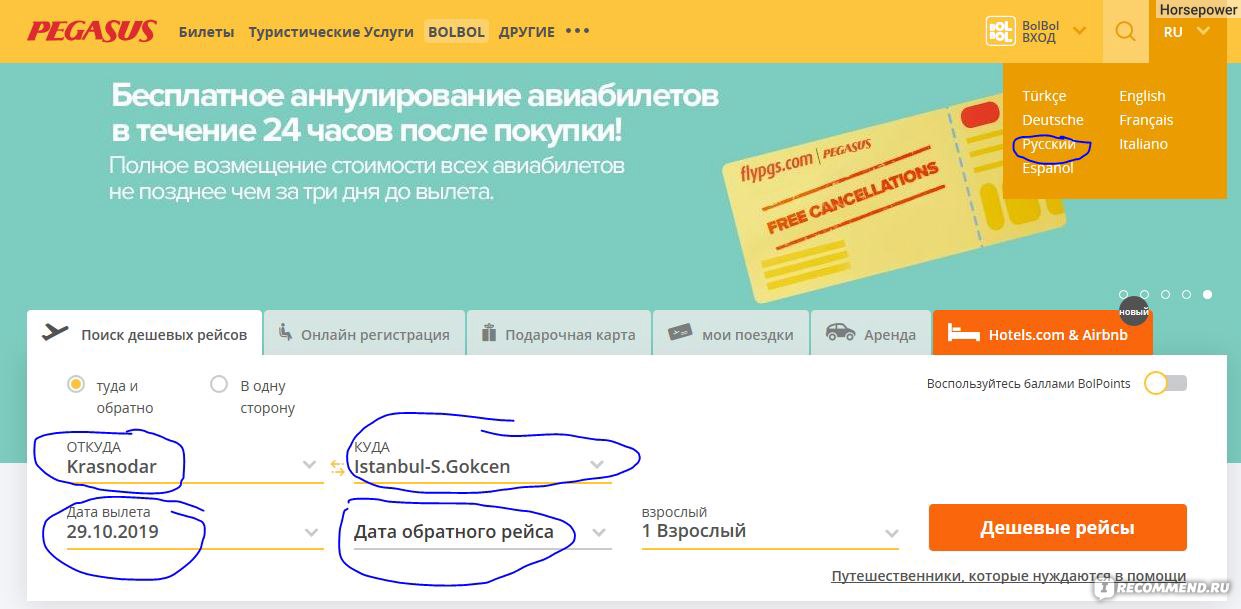Screen dimensions: 1241x609
Task: Open the Билеты menu
Action: (x=207, y=32)
